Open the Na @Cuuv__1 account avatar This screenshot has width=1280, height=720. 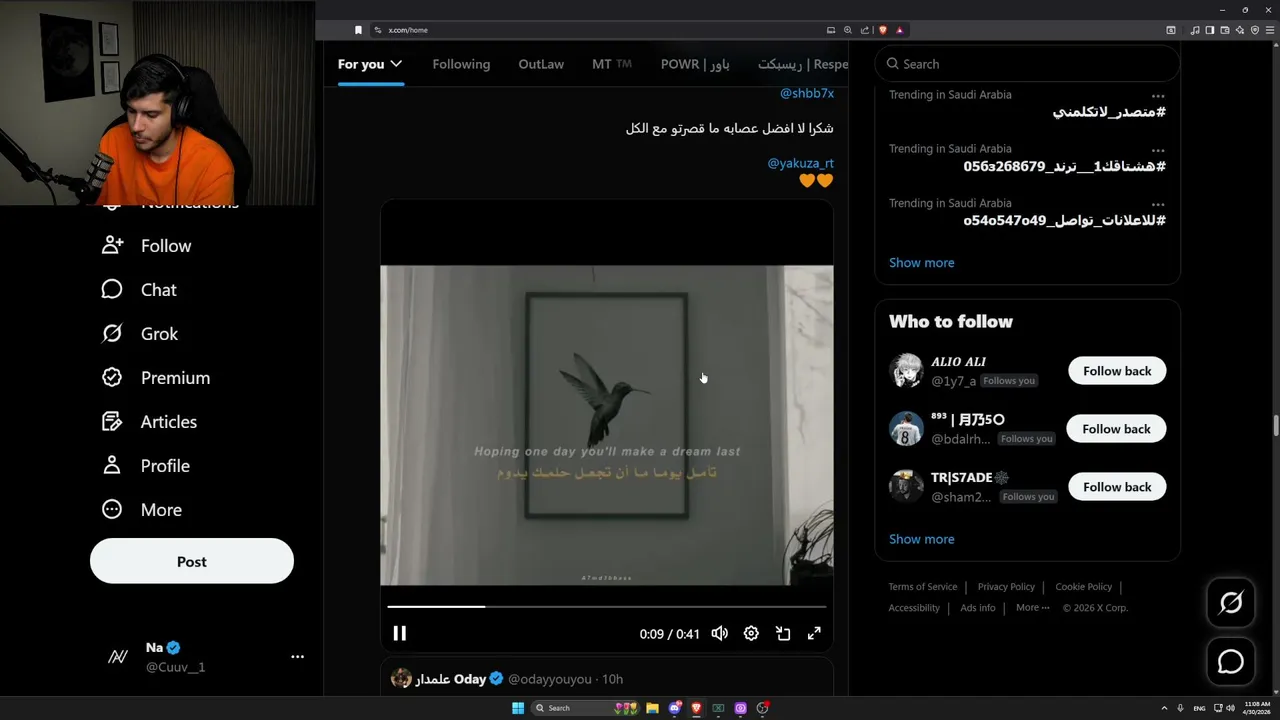pos(118,657)
